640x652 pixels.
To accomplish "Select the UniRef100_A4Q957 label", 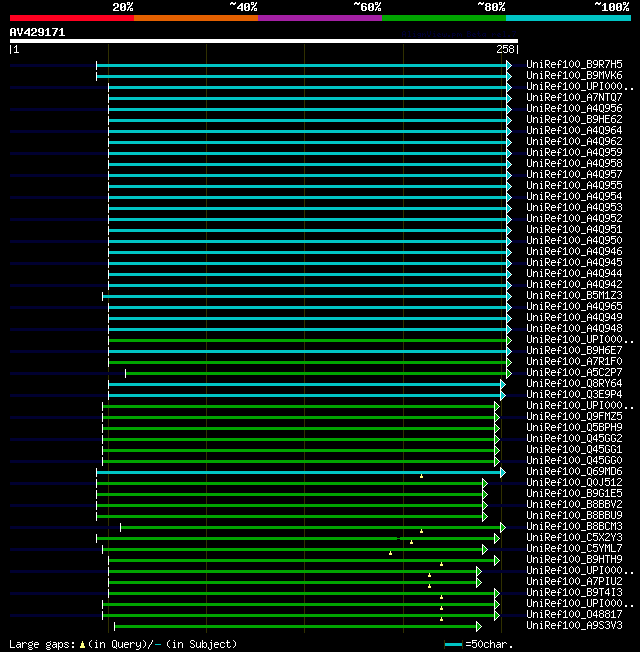I will 574,174.
